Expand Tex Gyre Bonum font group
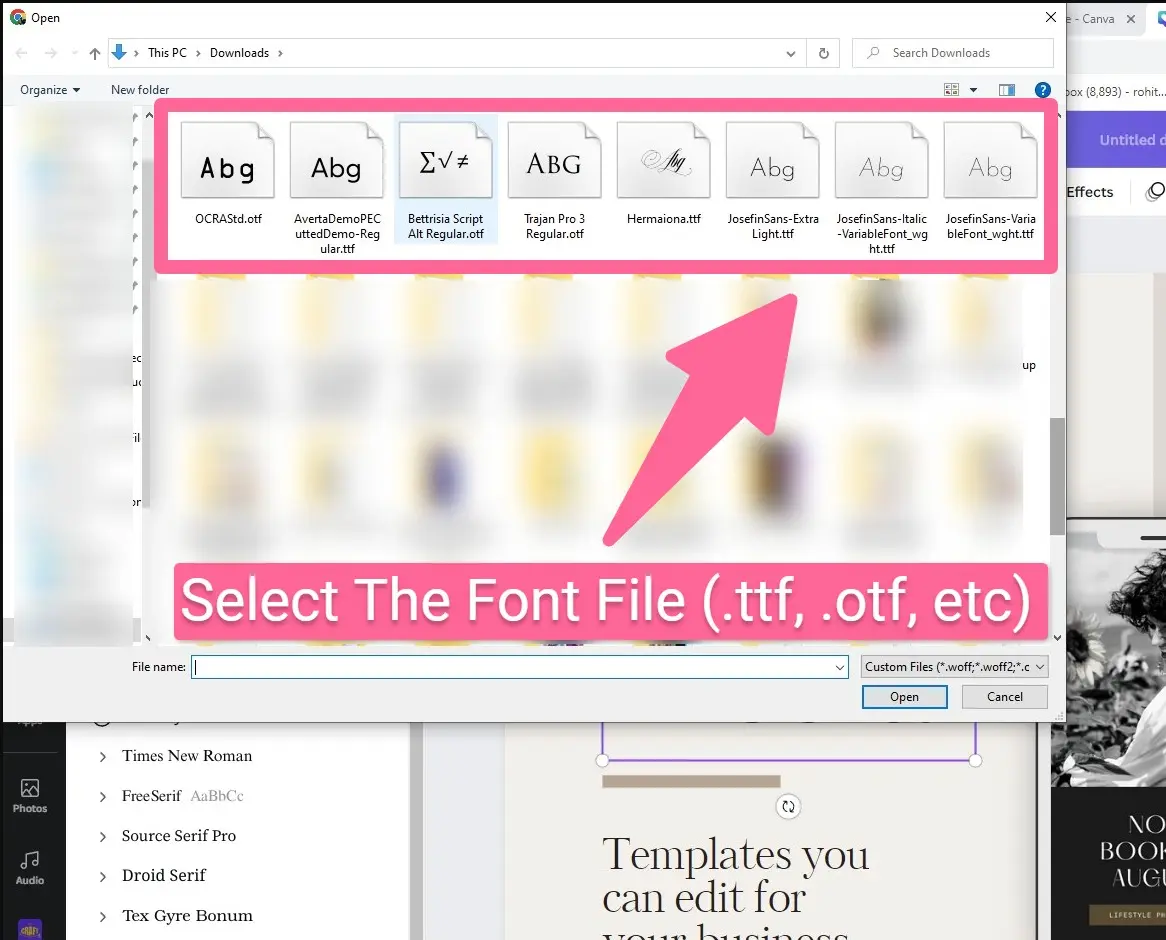This screenshot has height=940, width=1166. pos(103,916)
